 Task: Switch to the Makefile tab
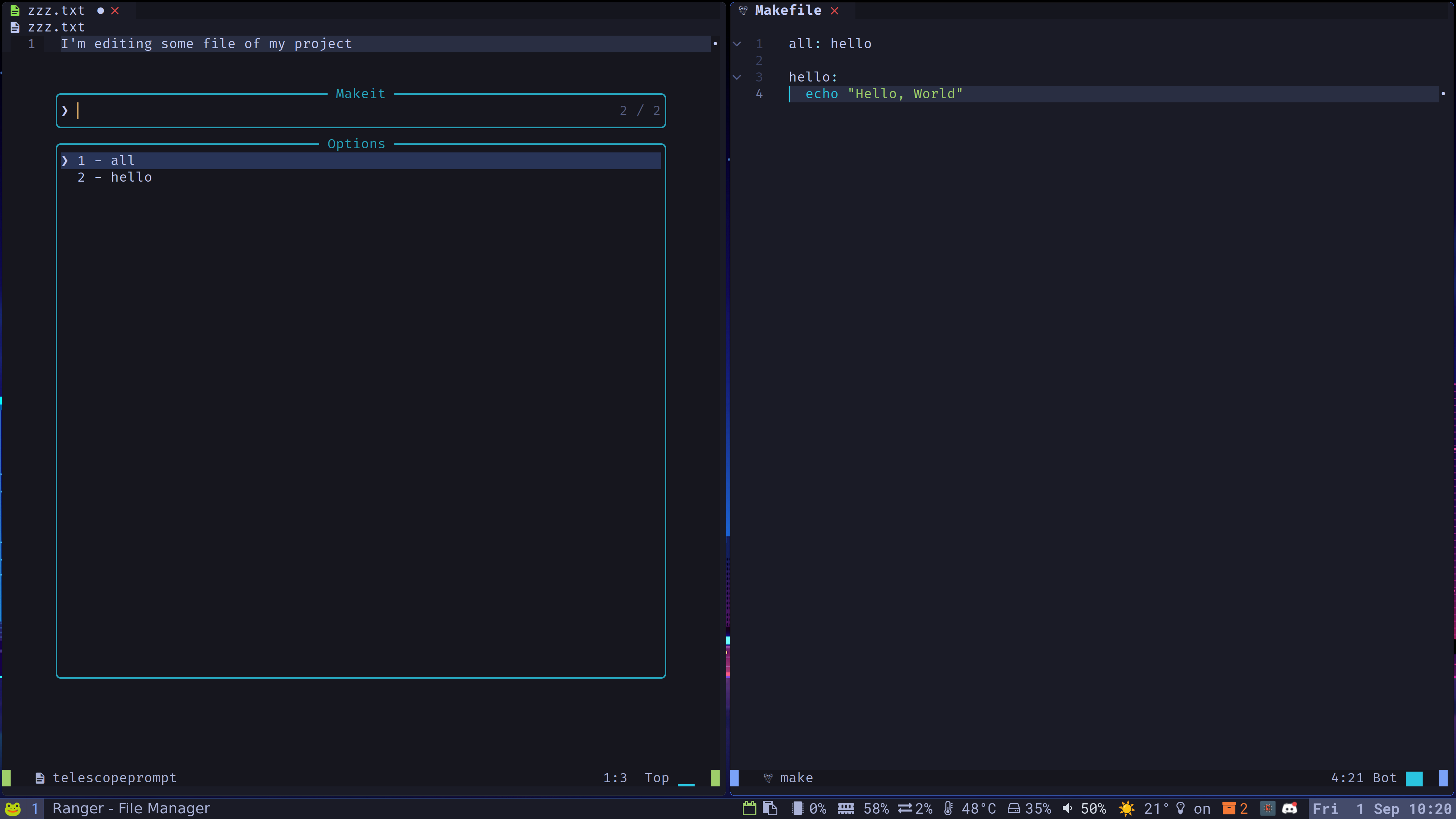pyautogui.click(x=788, y=10)
